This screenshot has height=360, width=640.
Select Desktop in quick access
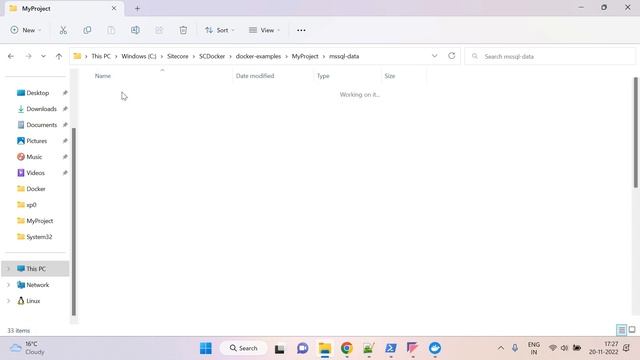click(x=37, y=93)
